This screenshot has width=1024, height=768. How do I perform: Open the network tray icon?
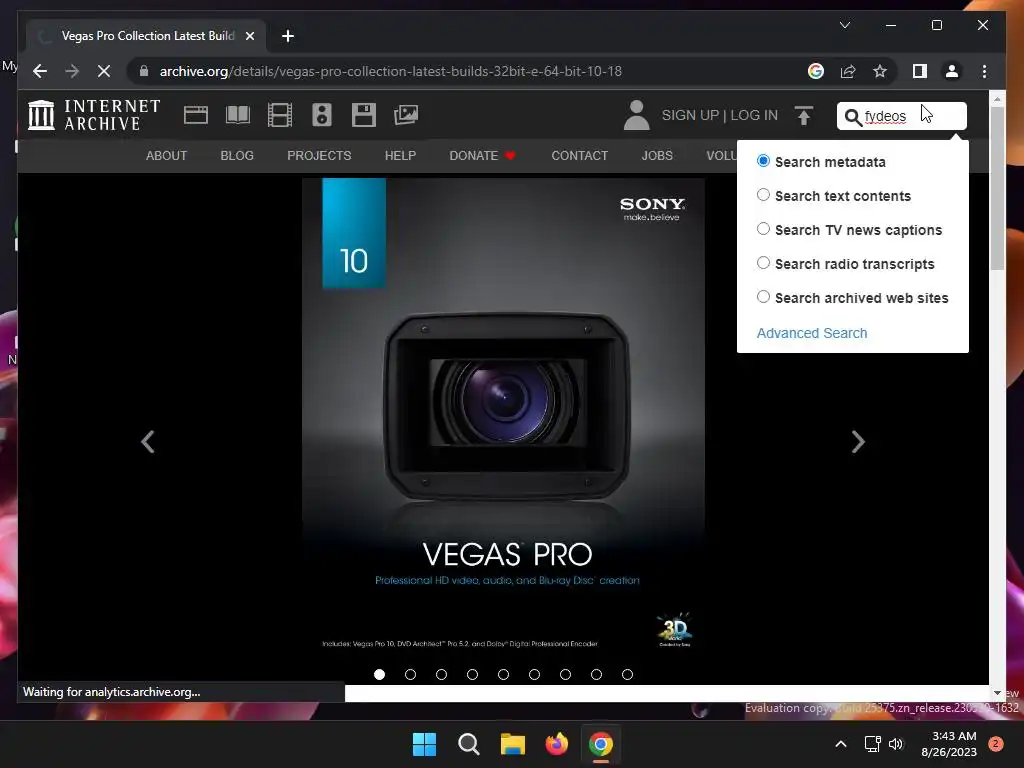(872, 744)
